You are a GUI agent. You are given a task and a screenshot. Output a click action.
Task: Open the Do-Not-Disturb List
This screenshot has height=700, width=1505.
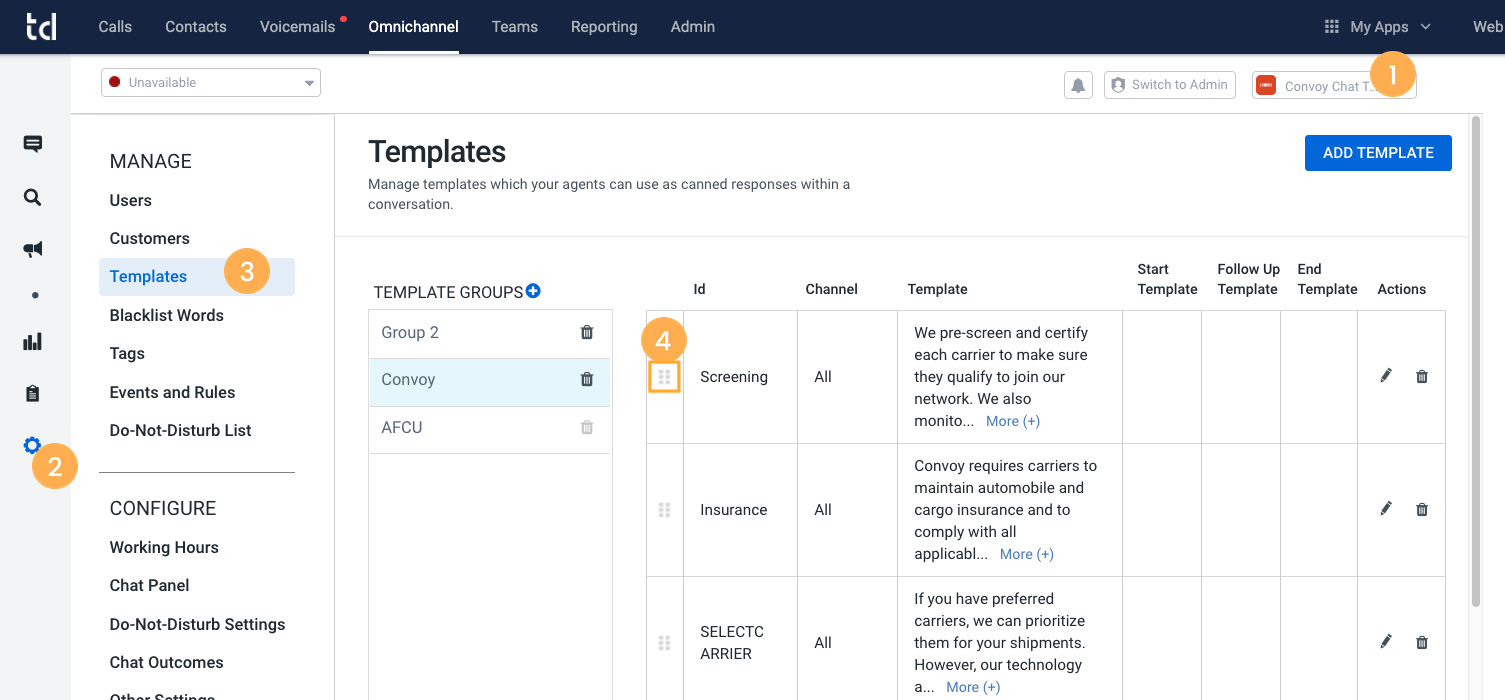(181, 430)
